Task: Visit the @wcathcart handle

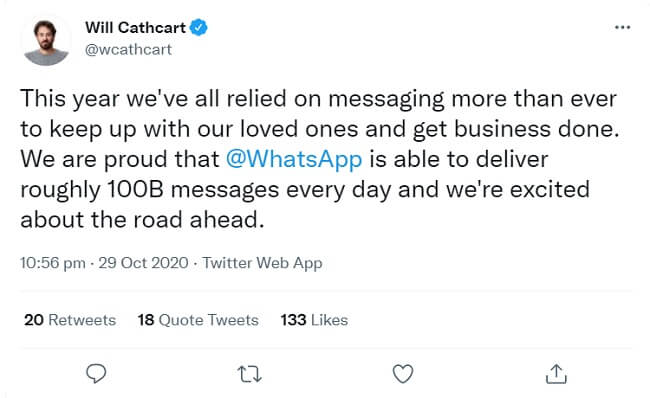Action: 128,50
